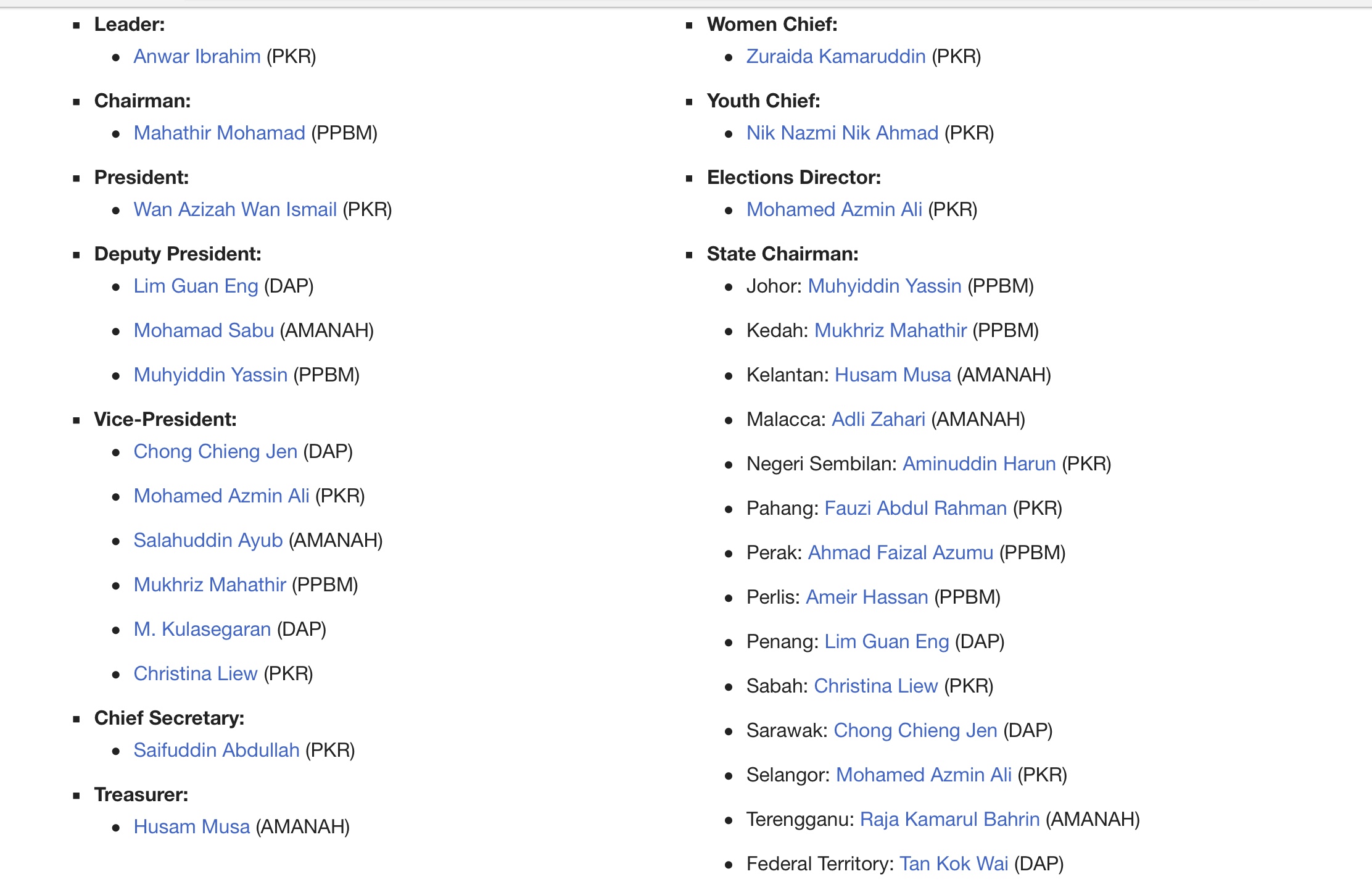
Task: Click the 'Negeri Sembilan:' label text
Action: [x=822, y=464]
